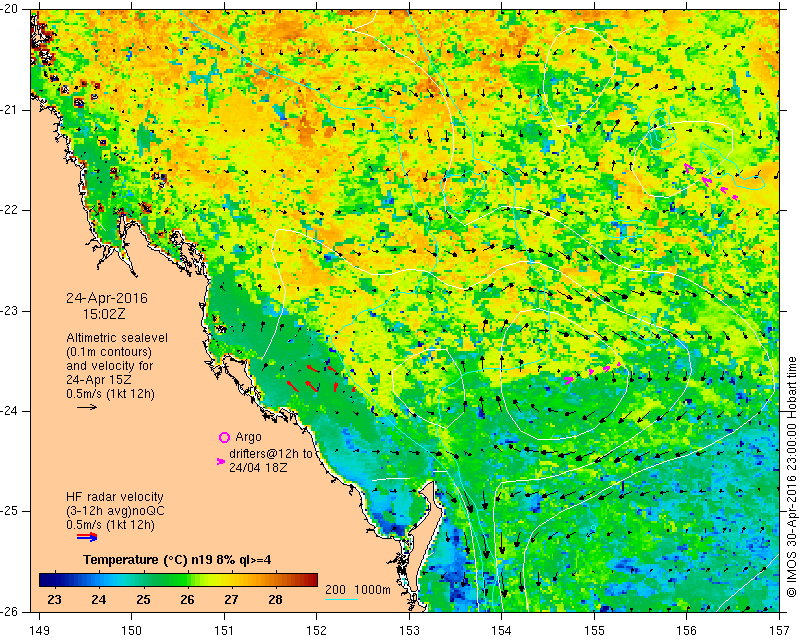This screenshot has height=640, width=800.
Task: Click the longitude axis label 150
Action: click(132, 631)
